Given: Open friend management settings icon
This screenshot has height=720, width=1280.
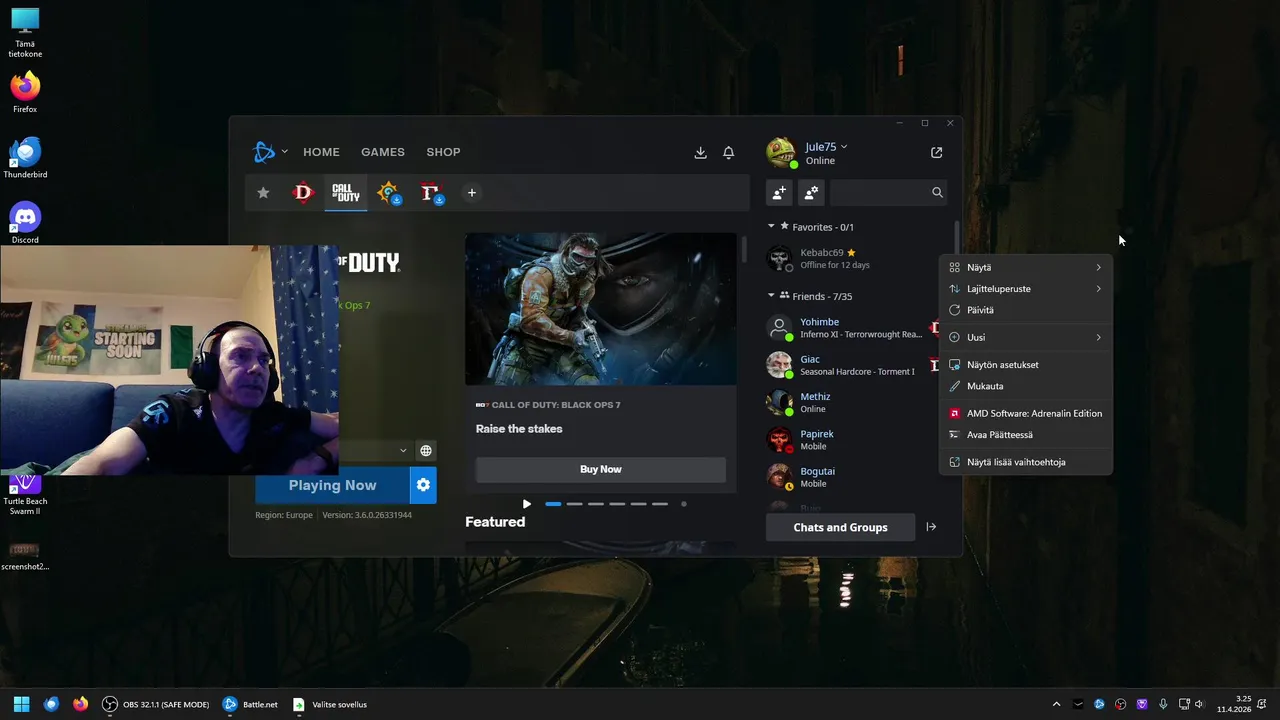Looking at the screenshot, I should (x=811, y=192).
